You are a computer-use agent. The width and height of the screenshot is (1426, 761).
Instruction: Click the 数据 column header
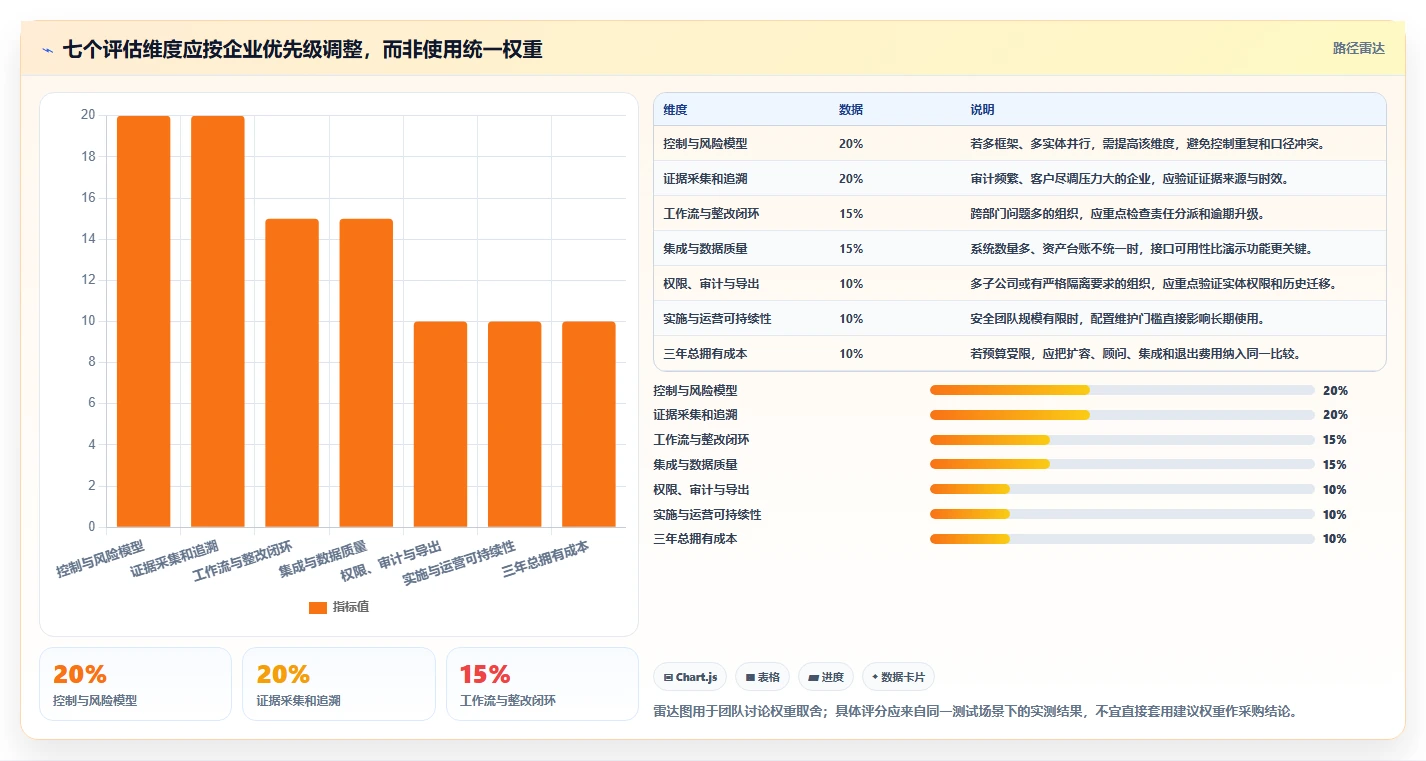click(x=851, y=109)
